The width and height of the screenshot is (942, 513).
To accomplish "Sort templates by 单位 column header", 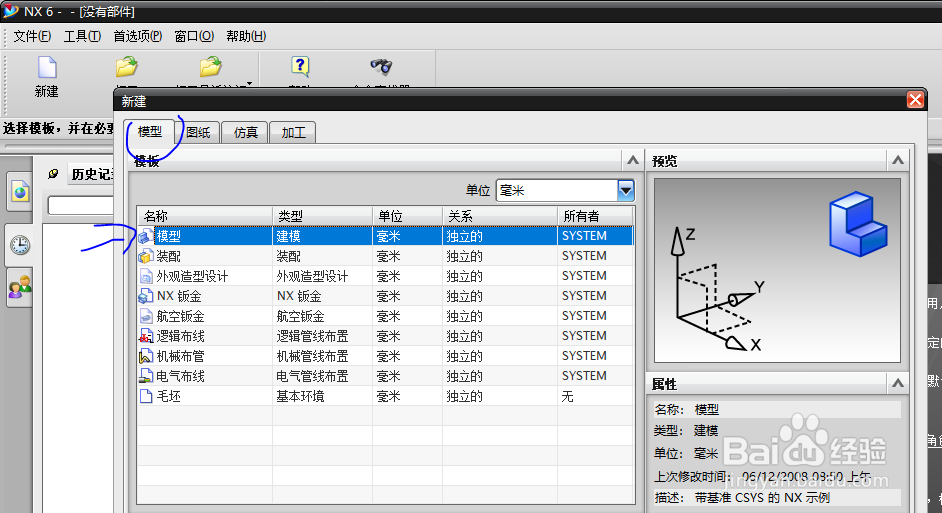I will tap(407, 216).
